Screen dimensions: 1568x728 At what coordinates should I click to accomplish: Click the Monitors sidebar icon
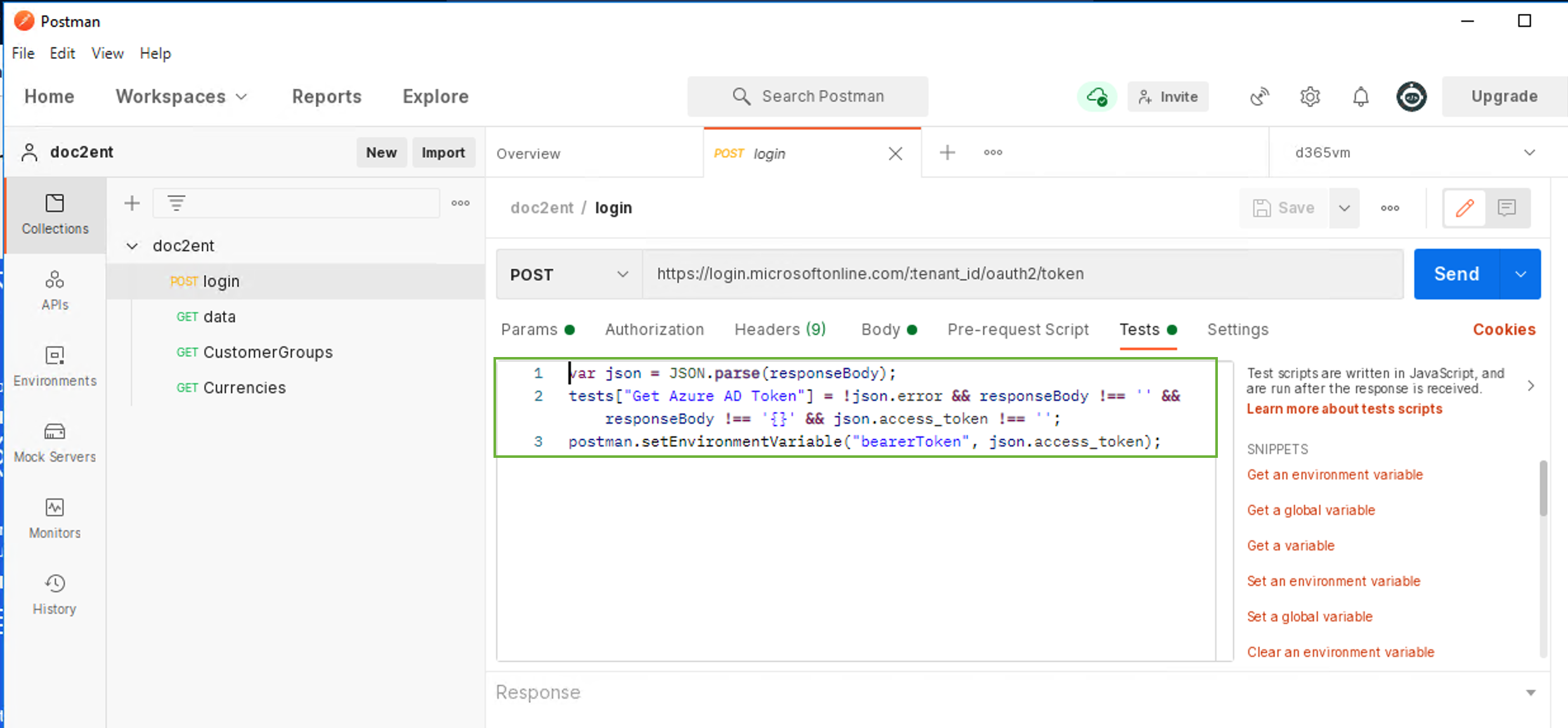[x=54, y=506]
